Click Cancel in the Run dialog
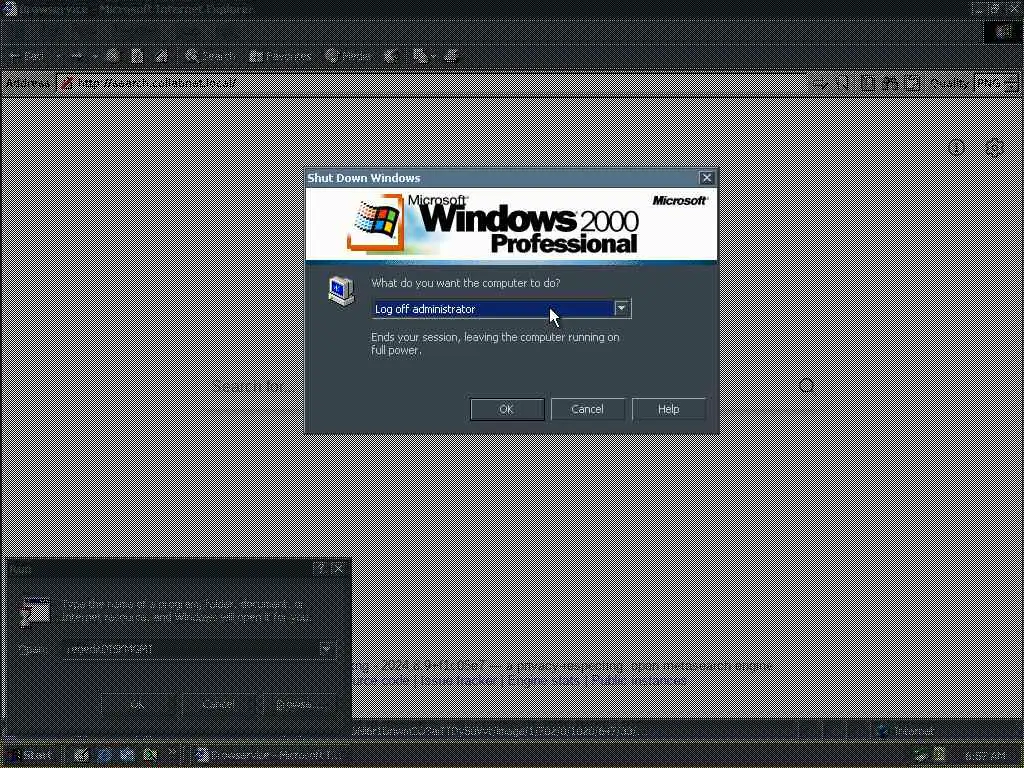Image resolution: width=1024 pixels, height=768 pixels. 218,704
